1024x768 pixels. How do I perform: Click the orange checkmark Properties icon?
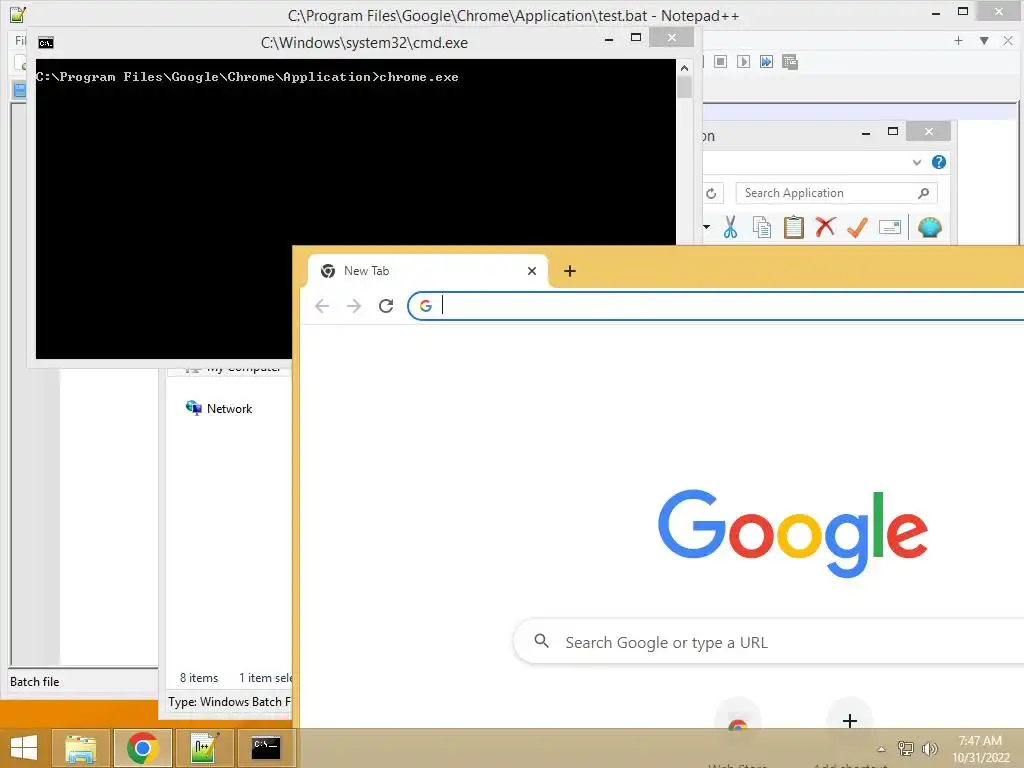click(857, 227)
